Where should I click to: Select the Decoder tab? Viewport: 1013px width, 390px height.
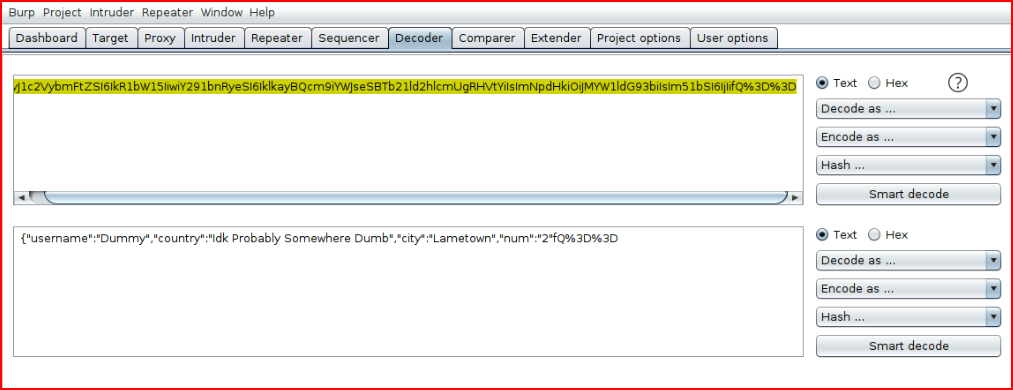[x=419, y=38]
